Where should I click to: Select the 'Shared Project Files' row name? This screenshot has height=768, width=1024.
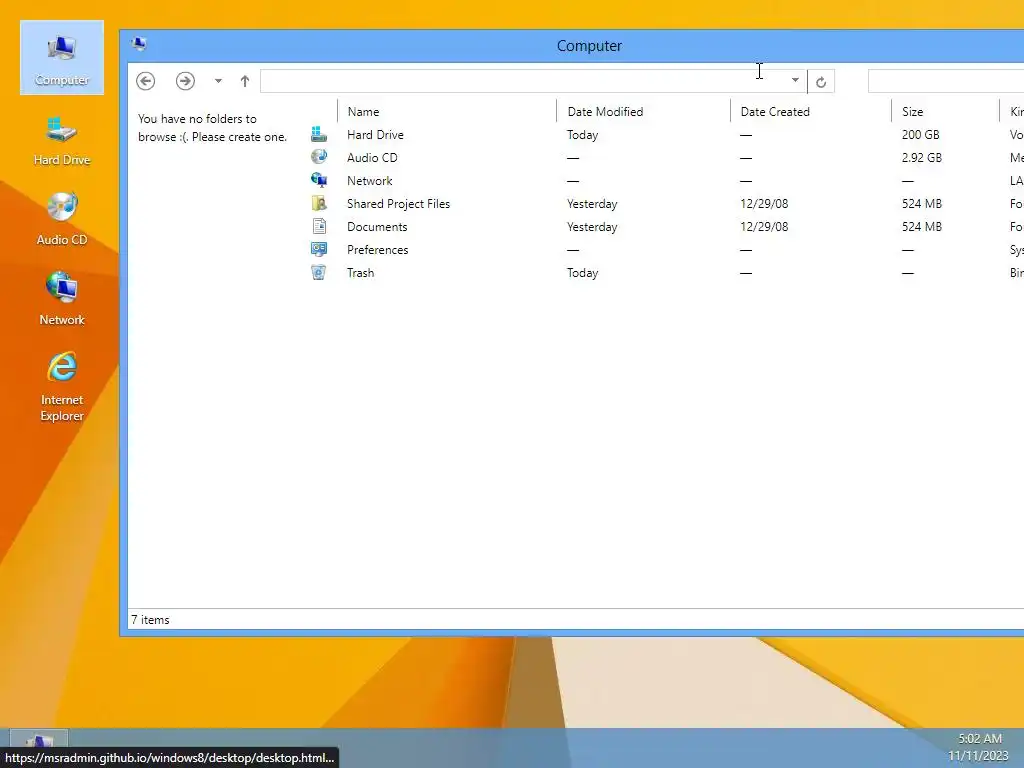tap(398, 204)
